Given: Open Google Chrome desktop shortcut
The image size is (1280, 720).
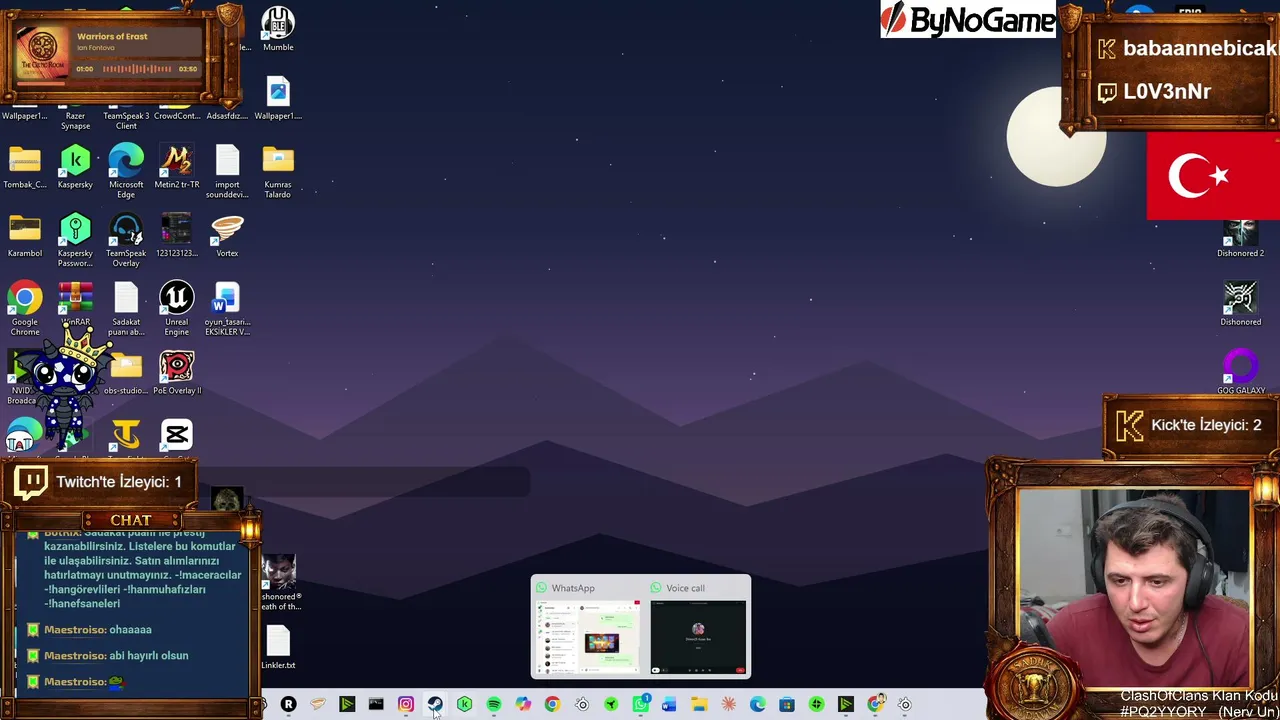Looking at the screenshot, I should coord(25,309).
